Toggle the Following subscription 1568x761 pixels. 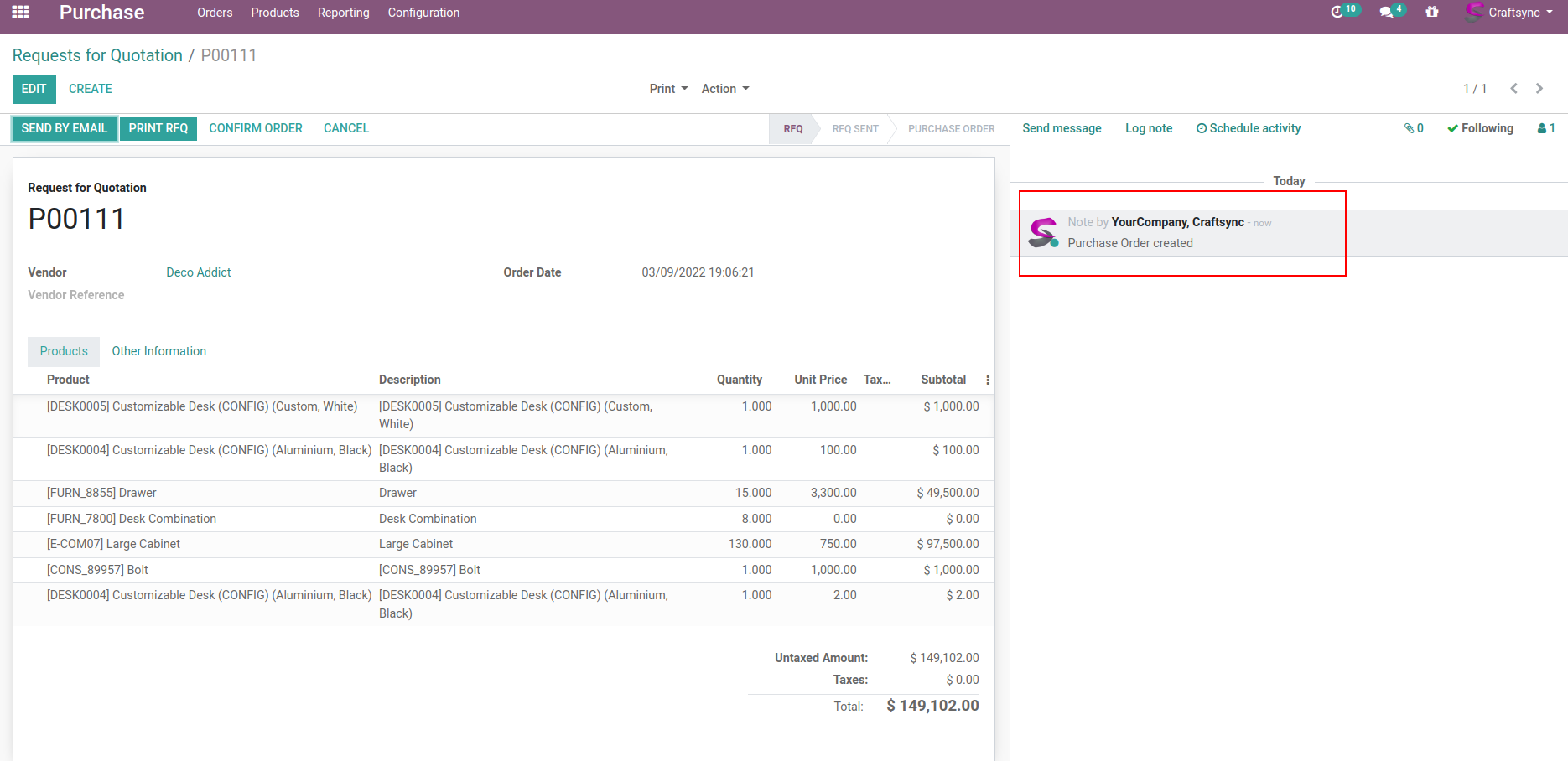click(x=1480, y=128)
